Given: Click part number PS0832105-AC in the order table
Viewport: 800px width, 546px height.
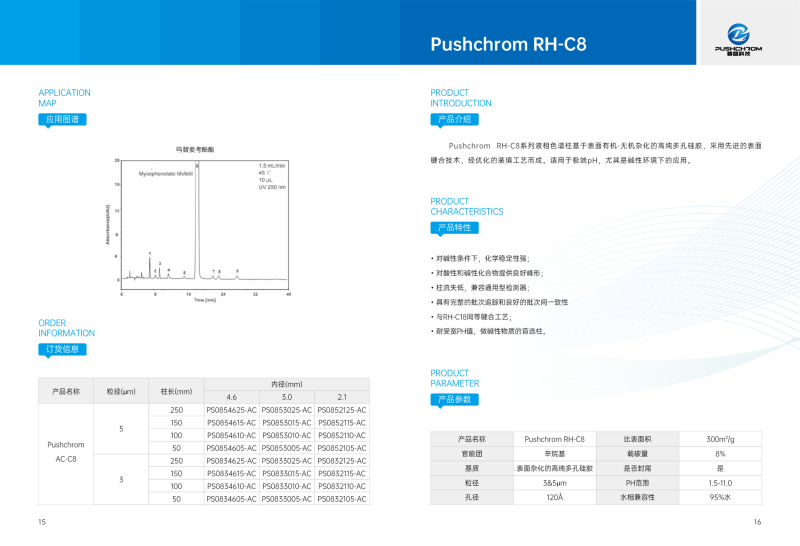Looking at the screenshot, I should coord(342,497).
